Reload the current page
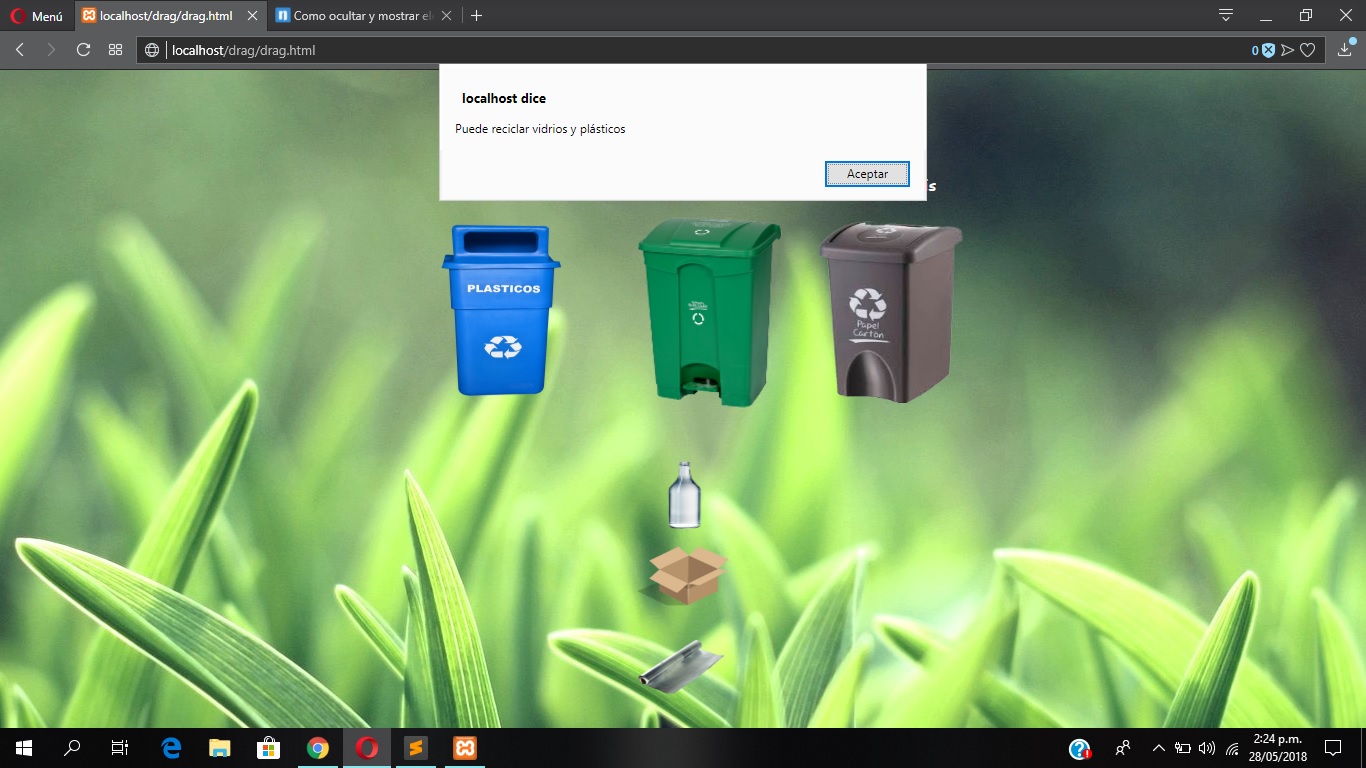Viewport: 1366px width, 768px height. (83, 50)
